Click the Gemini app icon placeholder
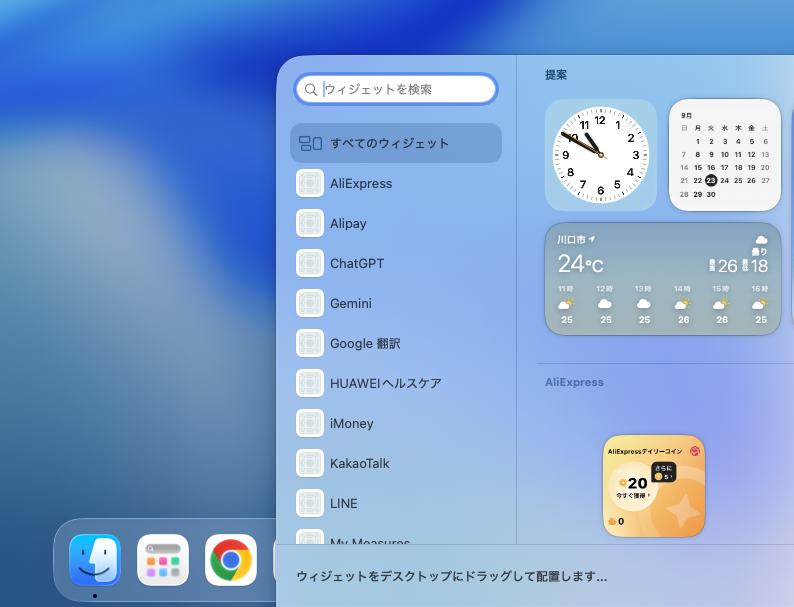This screenshot has width=794, height=607. tap(310, 303)
